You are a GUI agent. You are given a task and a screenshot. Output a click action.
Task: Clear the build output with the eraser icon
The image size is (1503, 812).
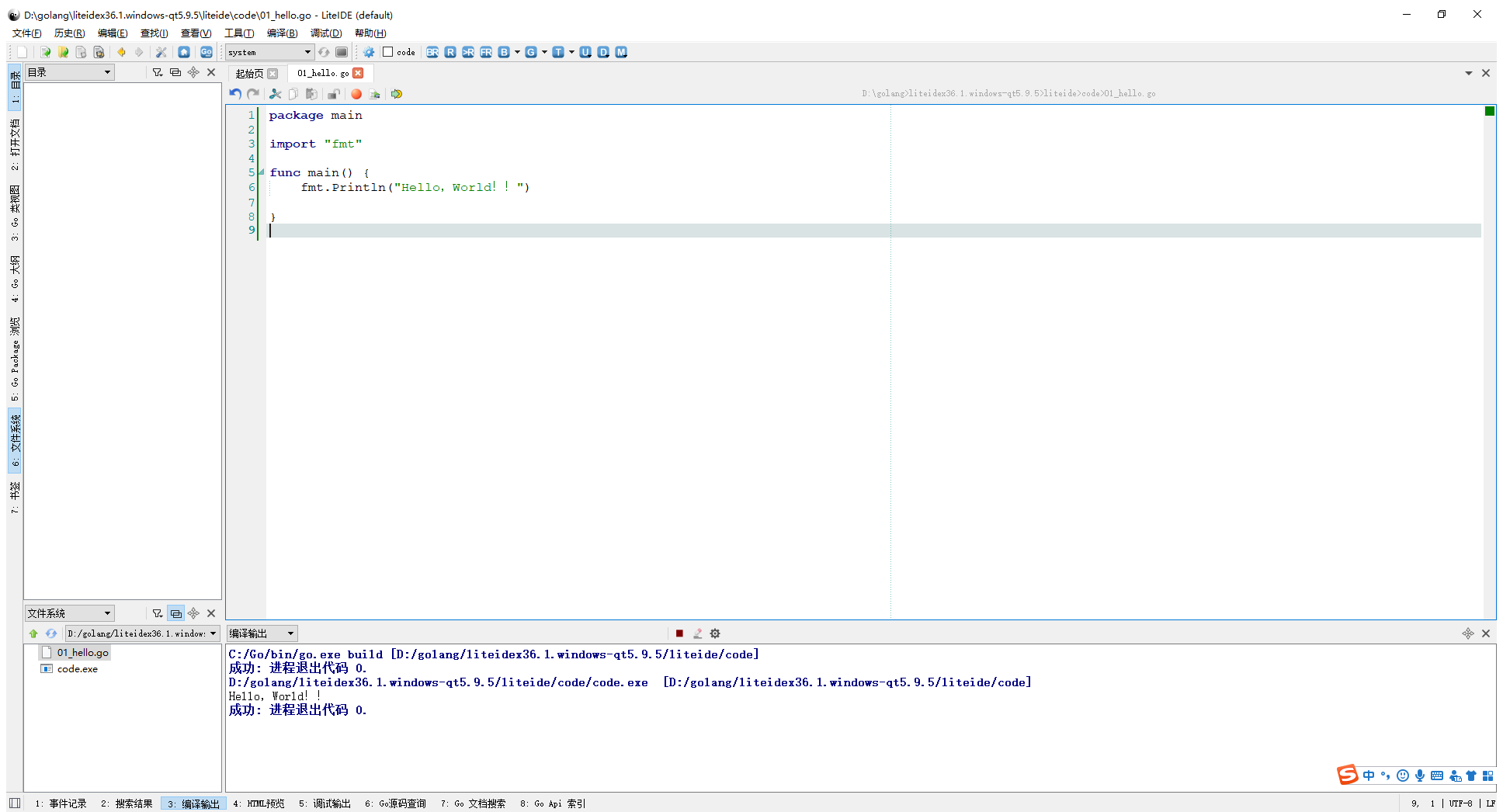point(697,633)
